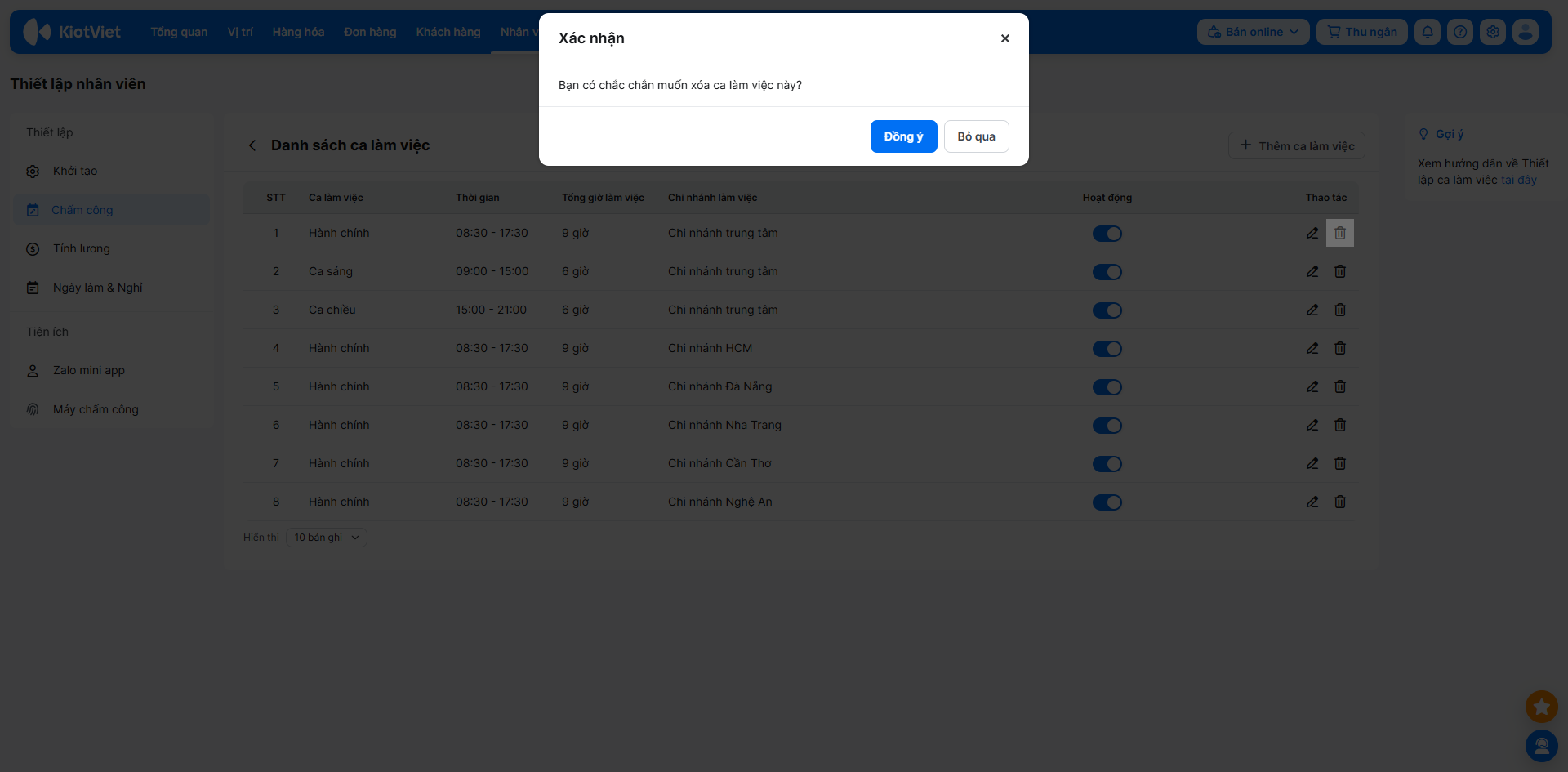Screen dimensions: 1568x772
Task: Select Tính lương in sidebar
Action: coord(112,248)
